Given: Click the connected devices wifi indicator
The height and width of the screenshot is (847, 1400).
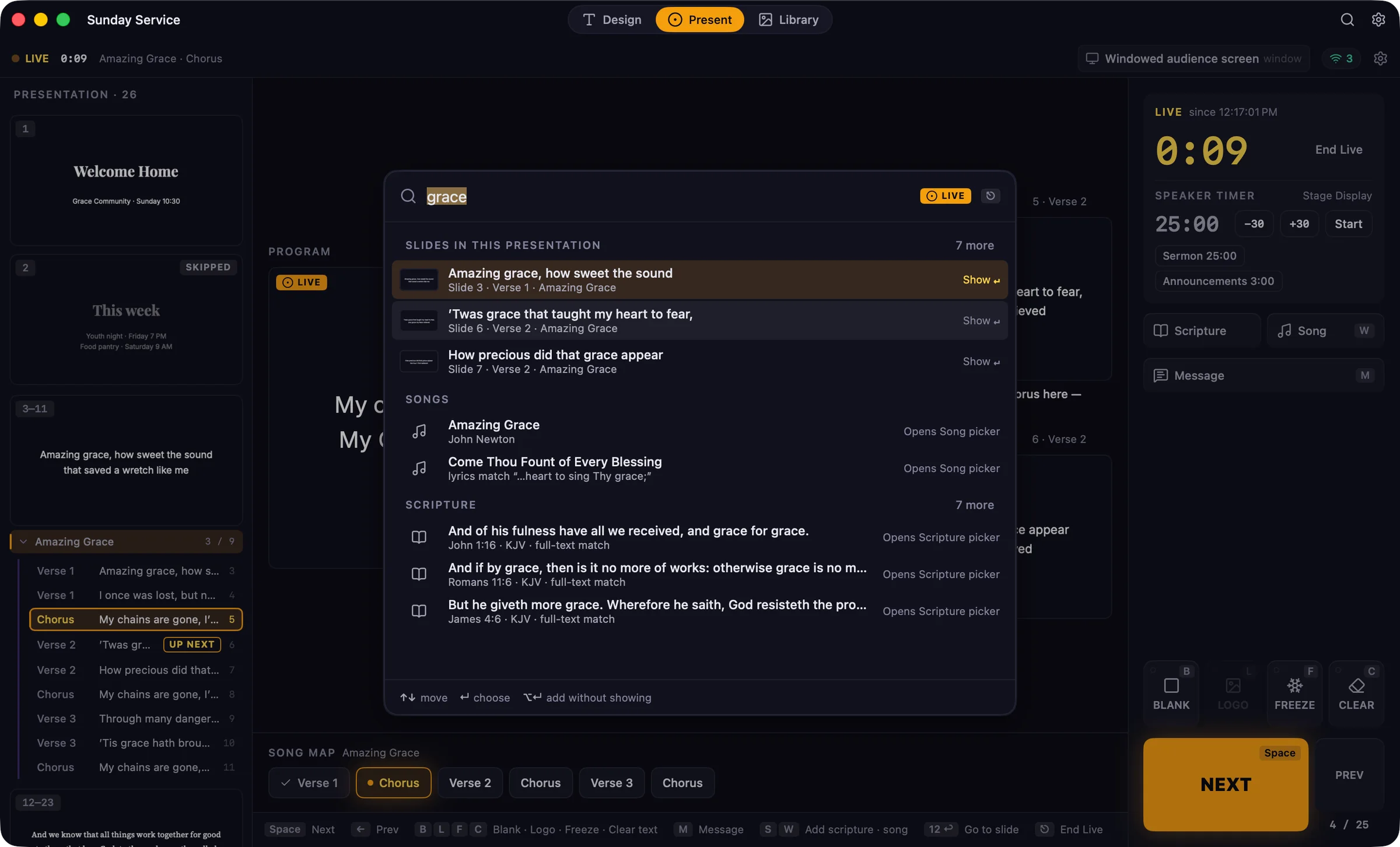Looking at the screenshot, I should pyautogui.click(x=1341, y=58).
